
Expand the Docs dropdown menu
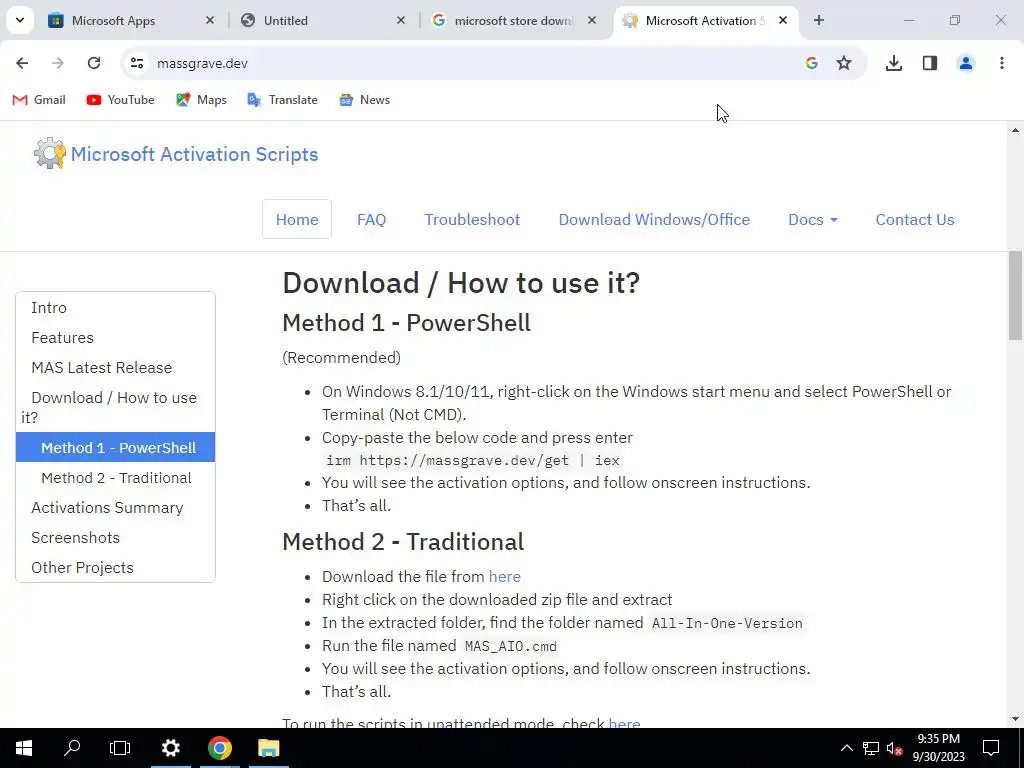click(x=812, y=219)
